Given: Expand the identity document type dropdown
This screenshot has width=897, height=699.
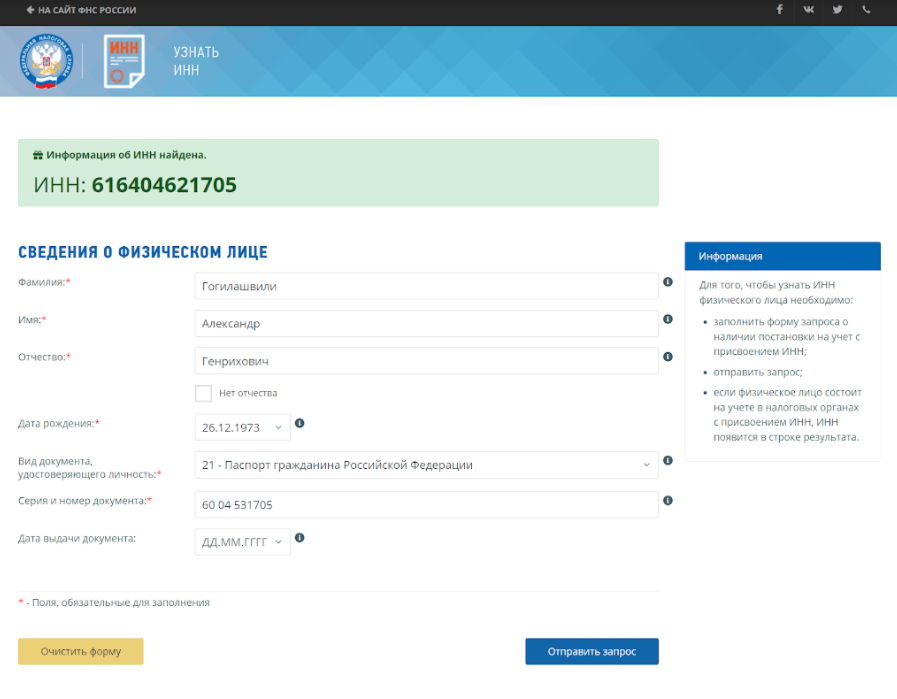Looking at the screenshot, I should 426,465.
